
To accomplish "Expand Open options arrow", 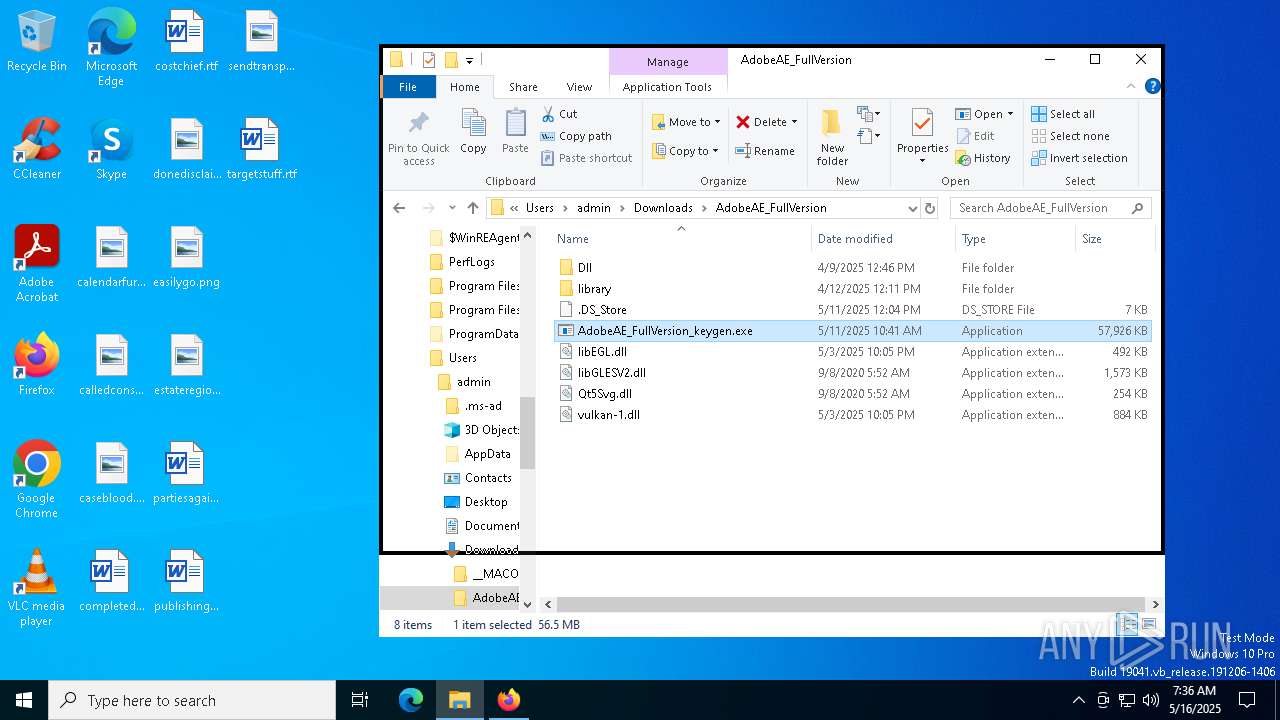I will tap(1010, 114).
